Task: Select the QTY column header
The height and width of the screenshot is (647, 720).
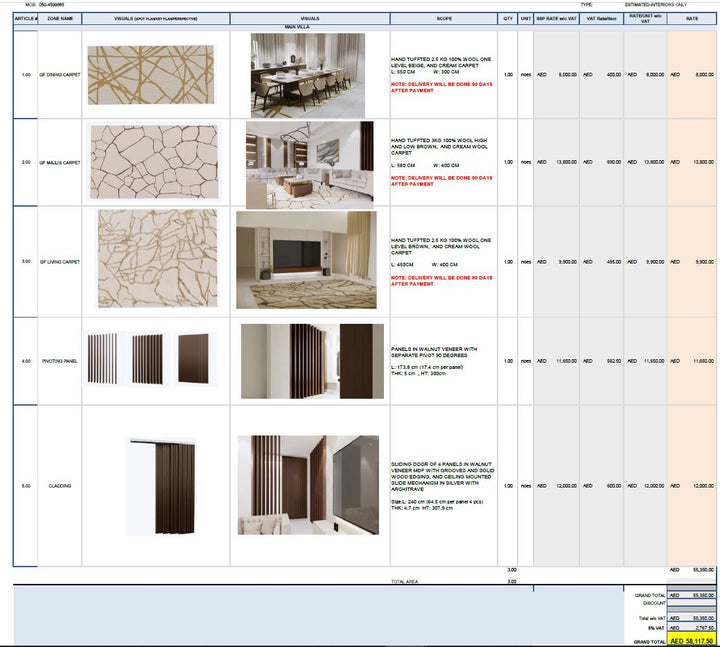Action: 508,18
